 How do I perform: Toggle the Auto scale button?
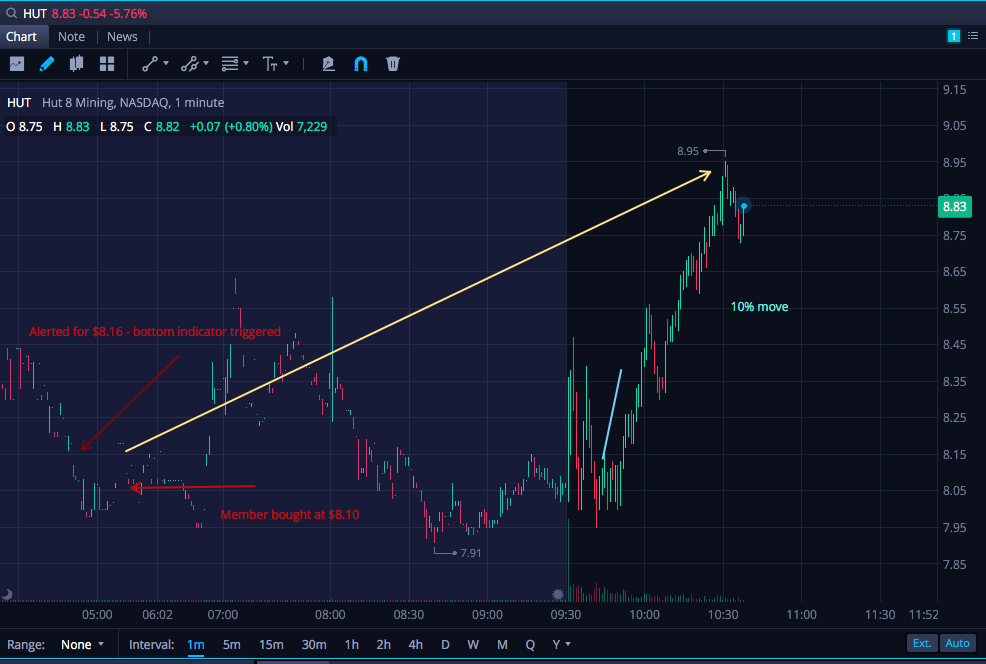[x=957, y=643]
